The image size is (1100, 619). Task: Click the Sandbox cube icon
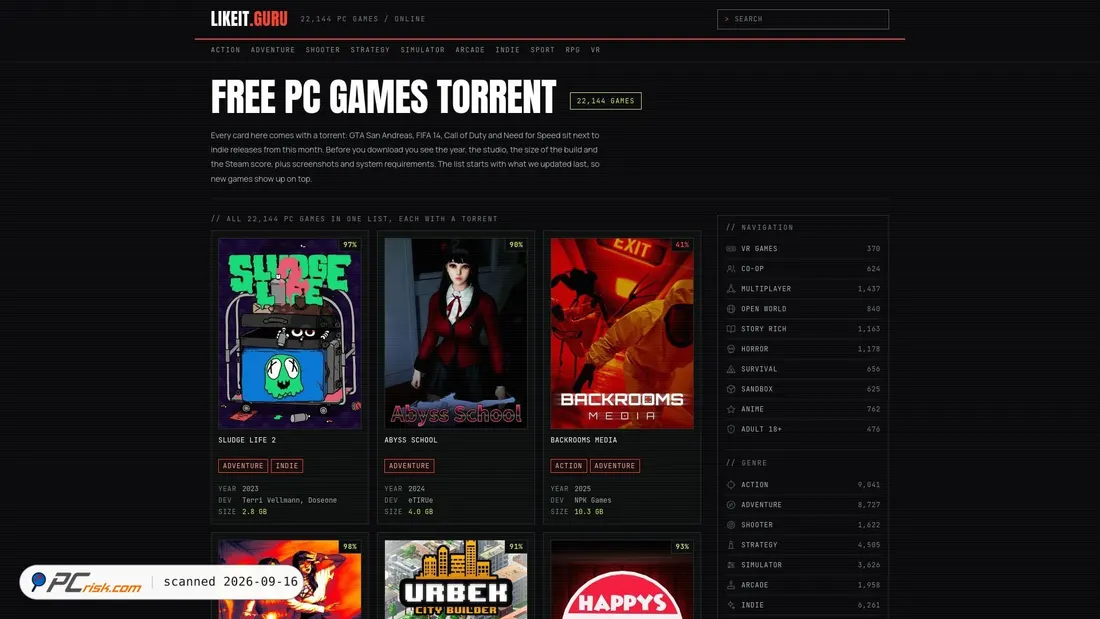tap(731, 389)
